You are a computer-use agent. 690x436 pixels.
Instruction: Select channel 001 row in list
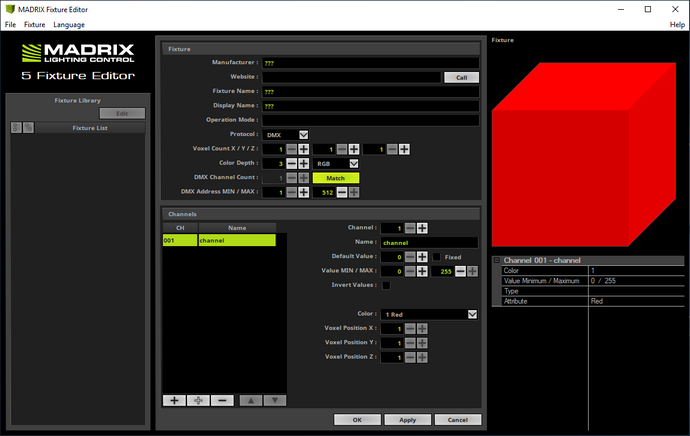pos(219,240)
